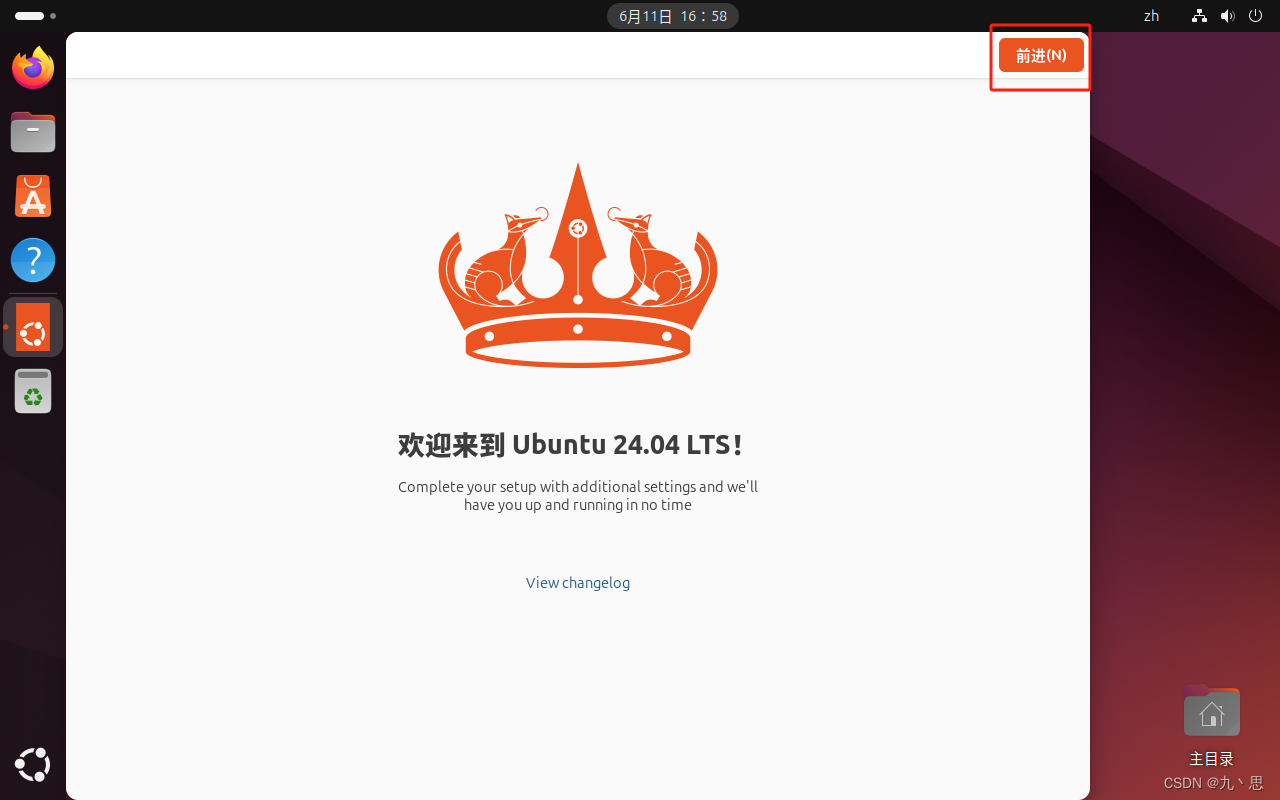Screen dimensions: 1280x800
Task: Select the running Ubuntu setup app in dock
Action: pos(32,327)
